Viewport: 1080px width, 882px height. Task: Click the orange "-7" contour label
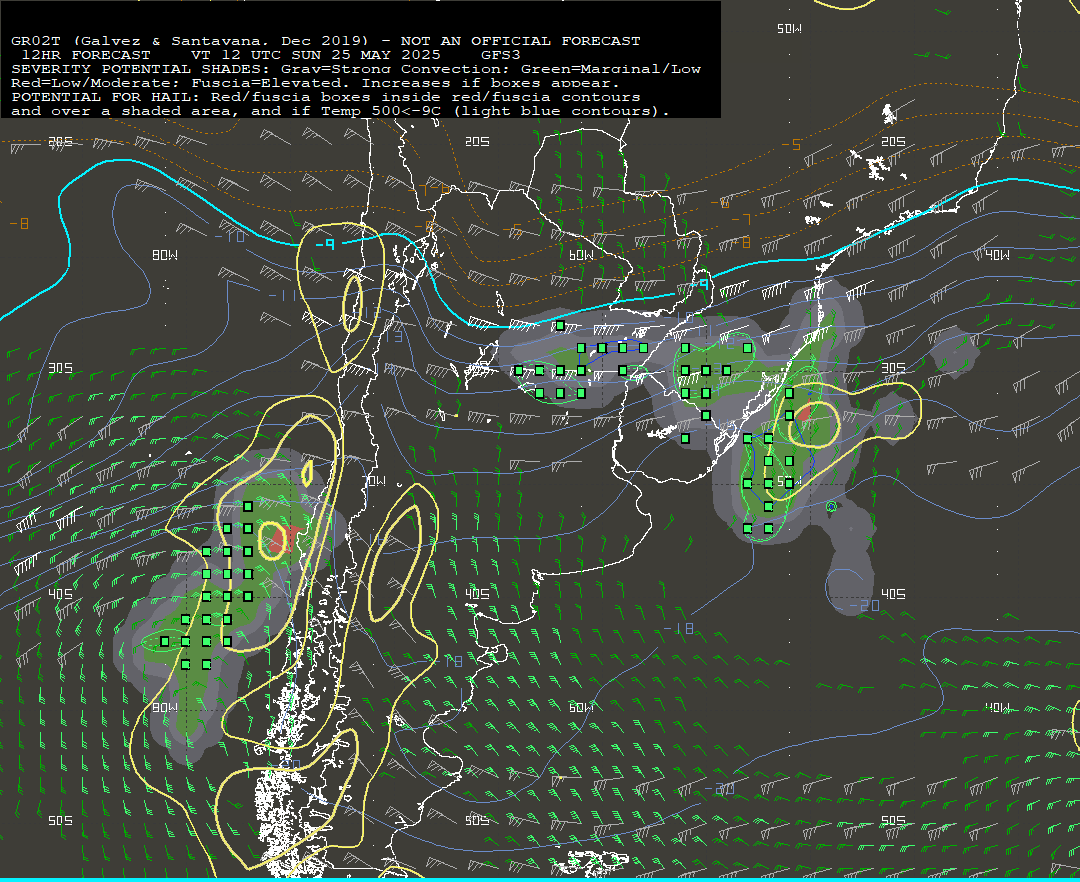741,220
